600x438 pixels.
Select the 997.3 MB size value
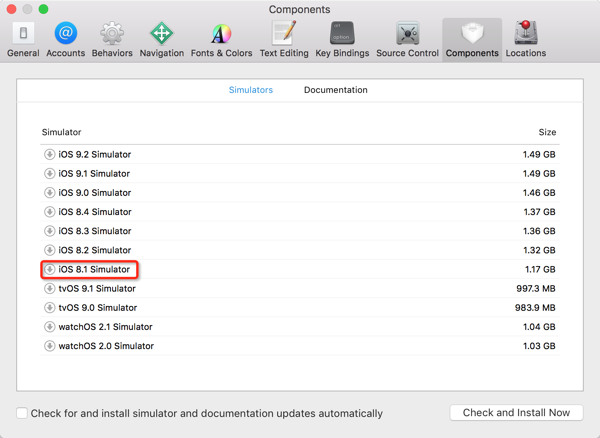click(536, 288)
